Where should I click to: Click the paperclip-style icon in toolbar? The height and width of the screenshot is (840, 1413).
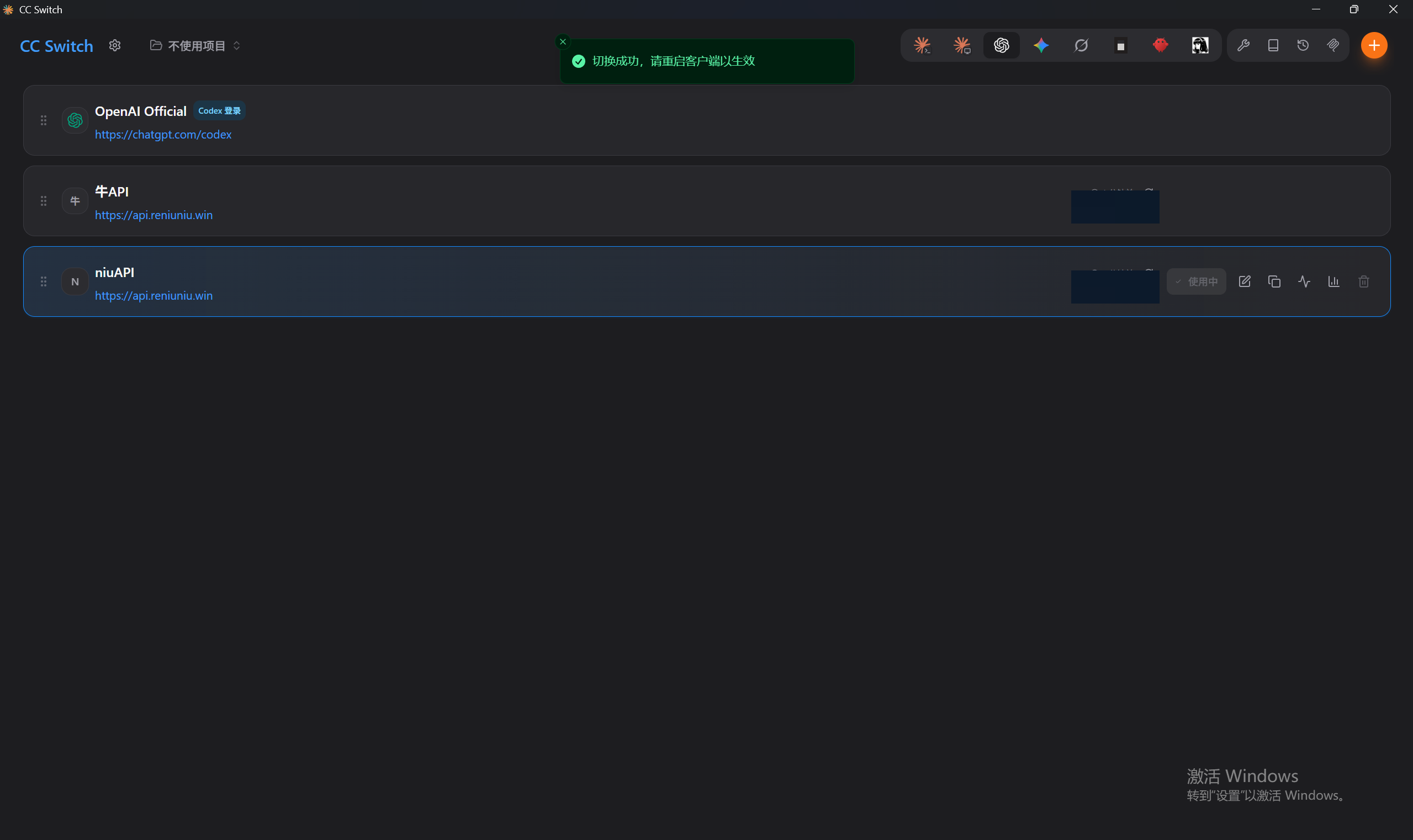coord(1333,45)
